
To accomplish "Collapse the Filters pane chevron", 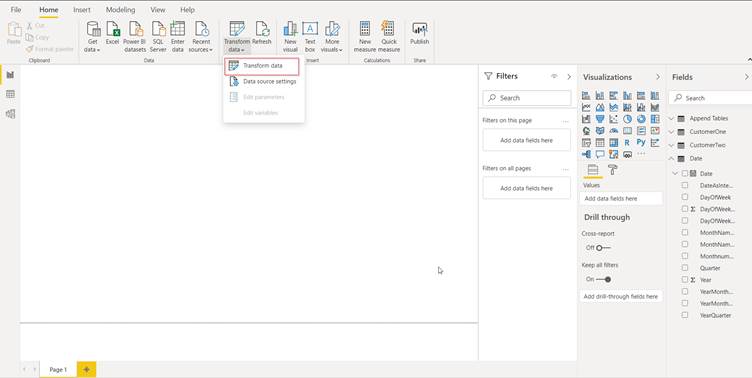I will click(x=569, y=76).
